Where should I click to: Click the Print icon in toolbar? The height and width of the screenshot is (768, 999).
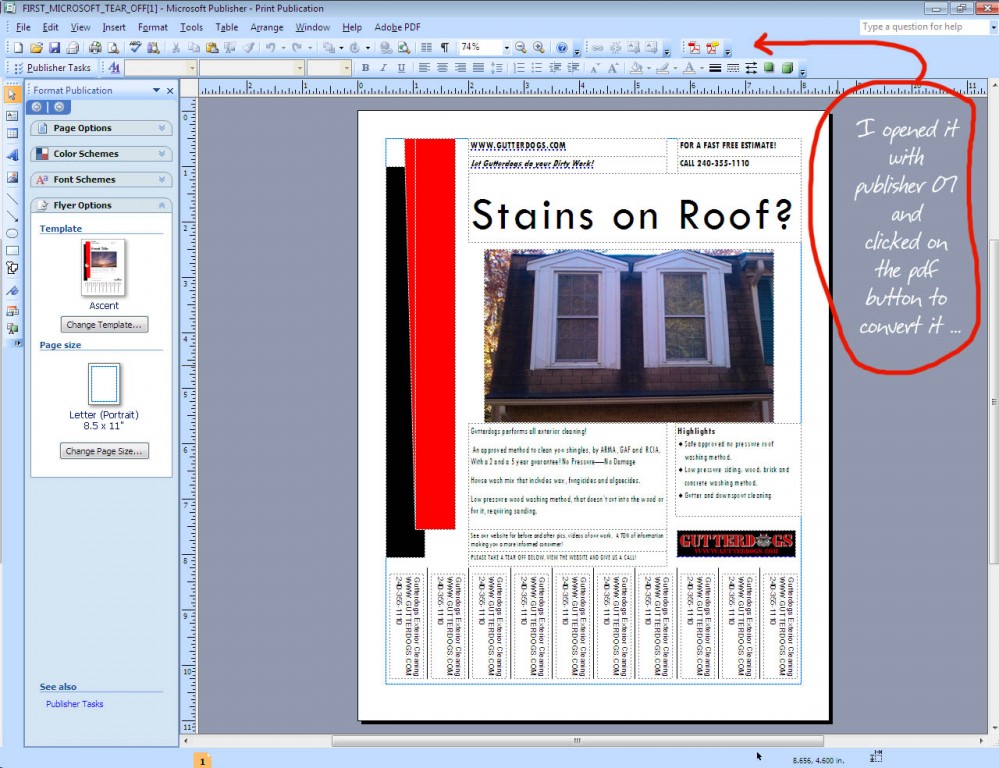point(95,47)
